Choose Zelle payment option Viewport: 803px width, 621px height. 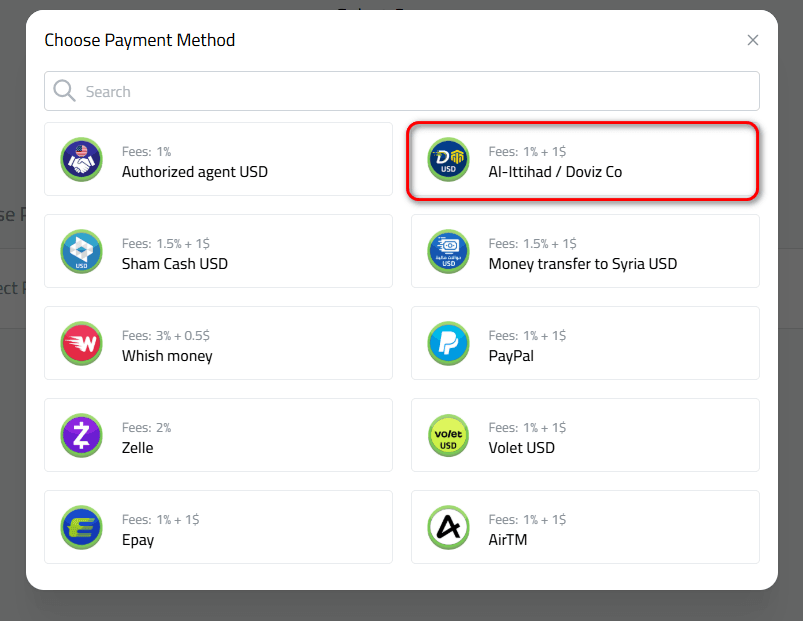[x=218, y=435]
